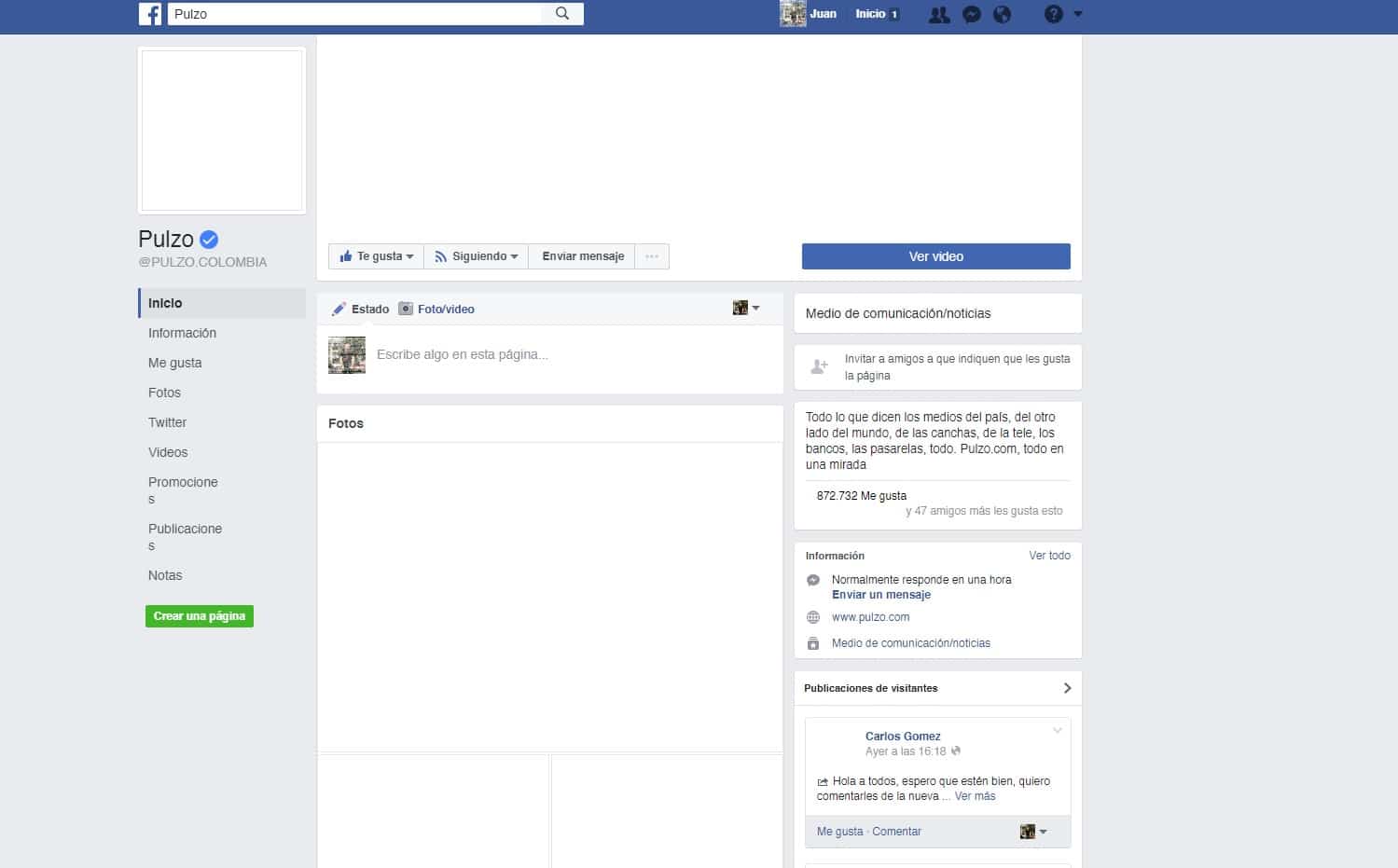The height and width of the screenshot is (868, 1398).
Task: Open Fotos in the sidebar
Action: coord(164,393)
